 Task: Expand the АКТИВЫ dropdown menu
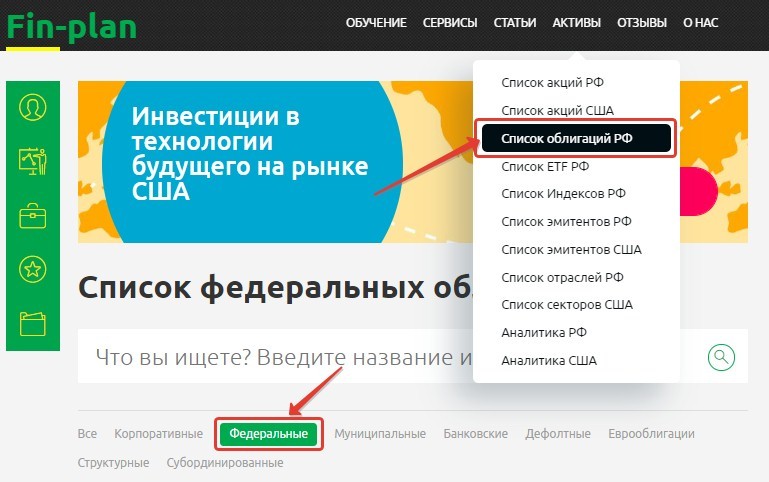pyautogui.click(x=576, y=23)
